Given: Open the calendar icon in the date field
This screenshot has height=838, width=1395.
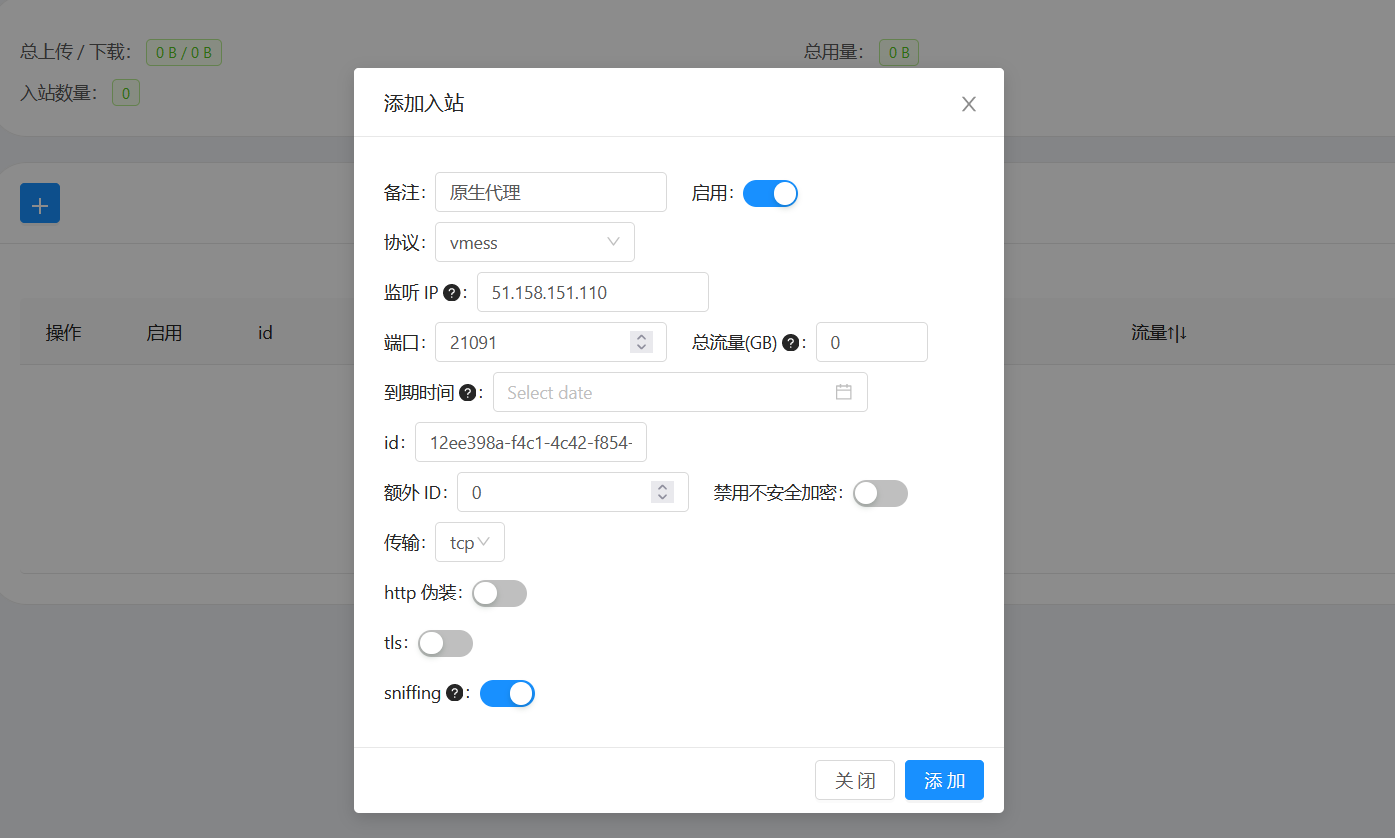Looking at the screenshot, I should pos(843,392).
